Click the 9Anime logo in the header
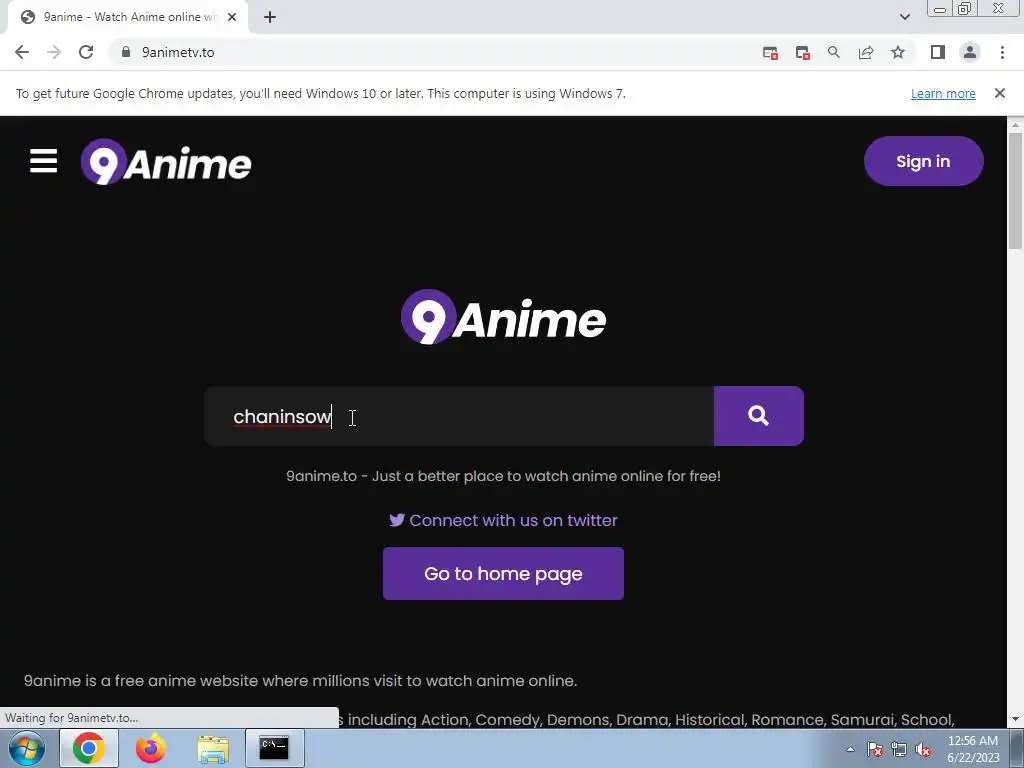 click(x=166, y=161)
